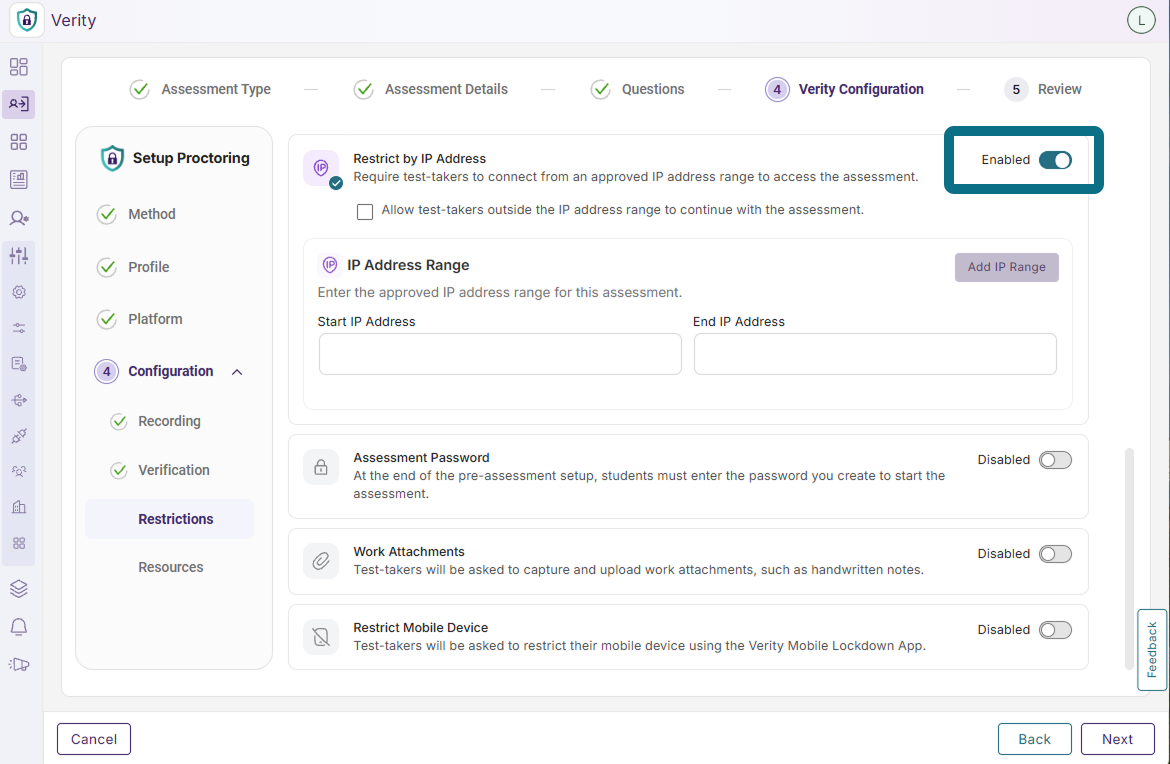
Task: Open the user management sidebar icon
Action: pos(19,218)
